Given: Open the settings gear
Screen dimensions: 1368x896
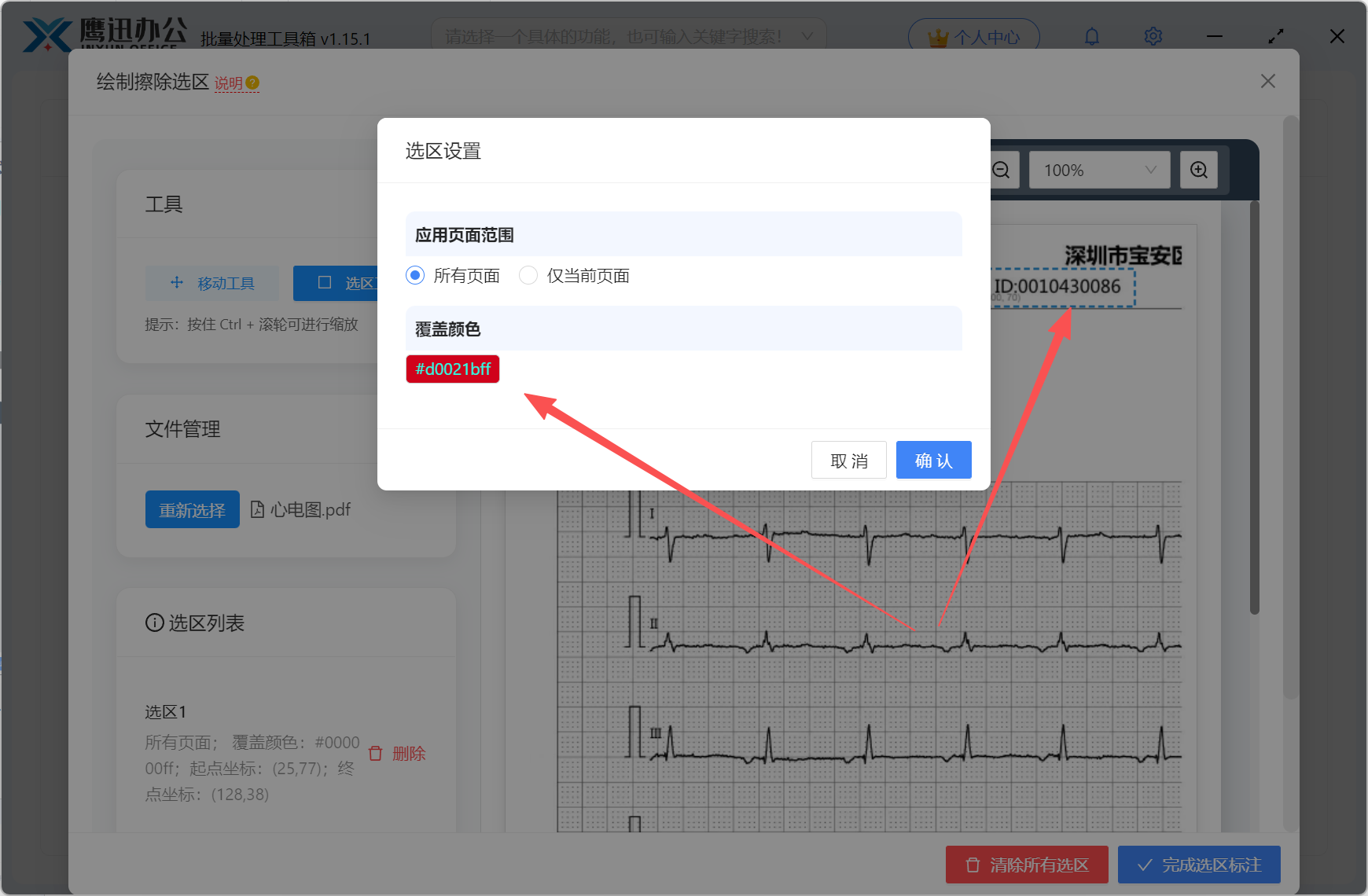Looking at the screenshot, I should click(x=1153, y=35).
